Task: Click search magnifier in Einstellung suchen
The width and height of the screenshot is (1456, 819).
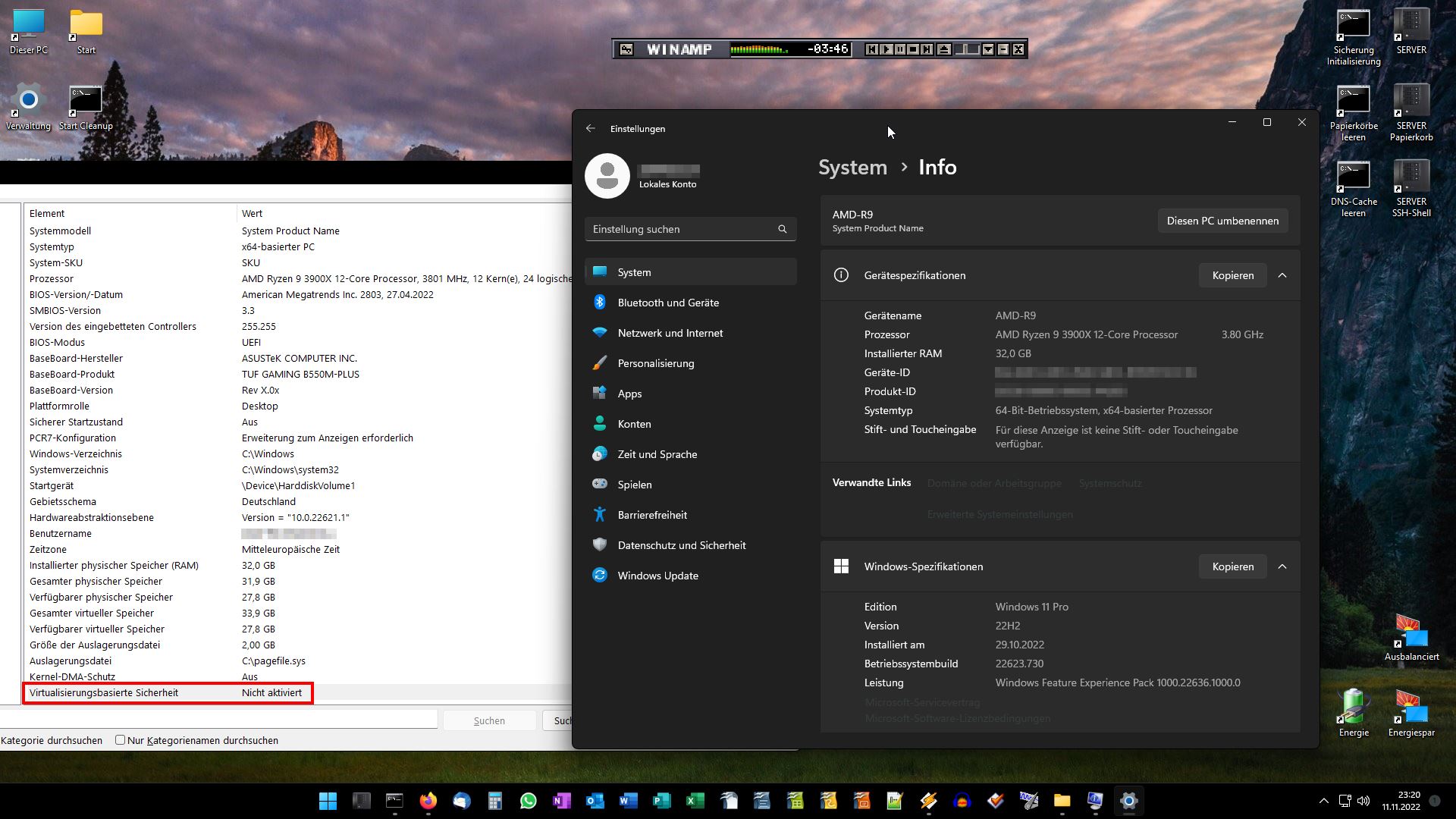Action: 782,229
